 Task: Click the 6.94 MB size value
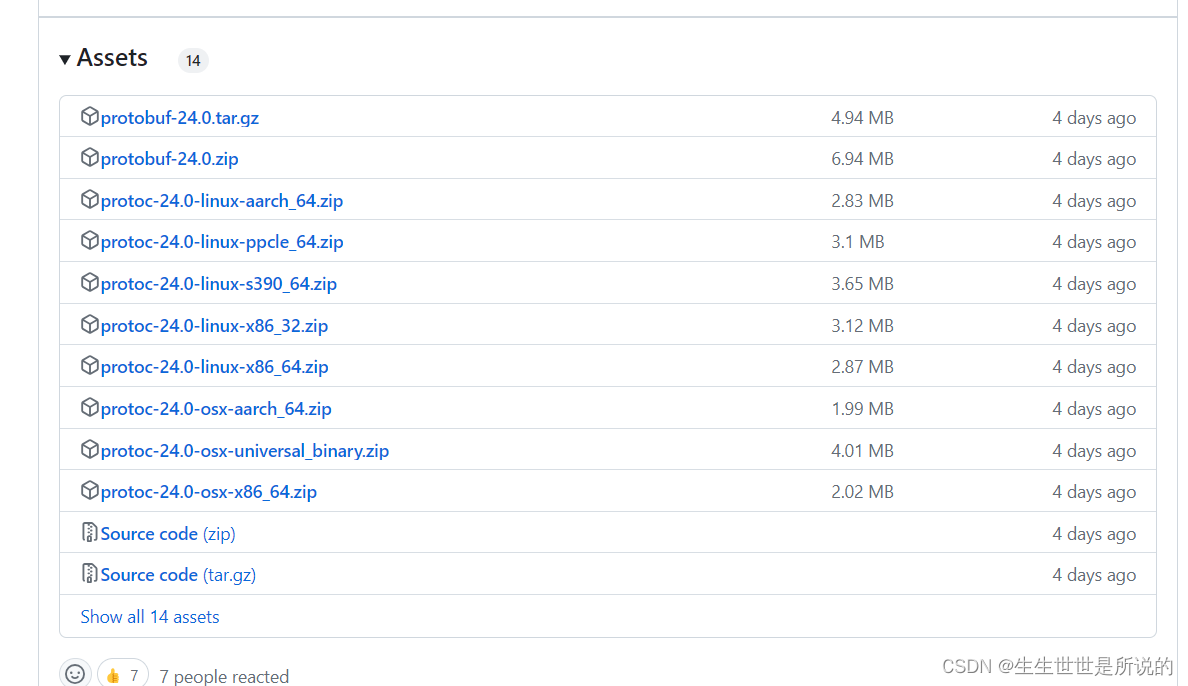862,159
